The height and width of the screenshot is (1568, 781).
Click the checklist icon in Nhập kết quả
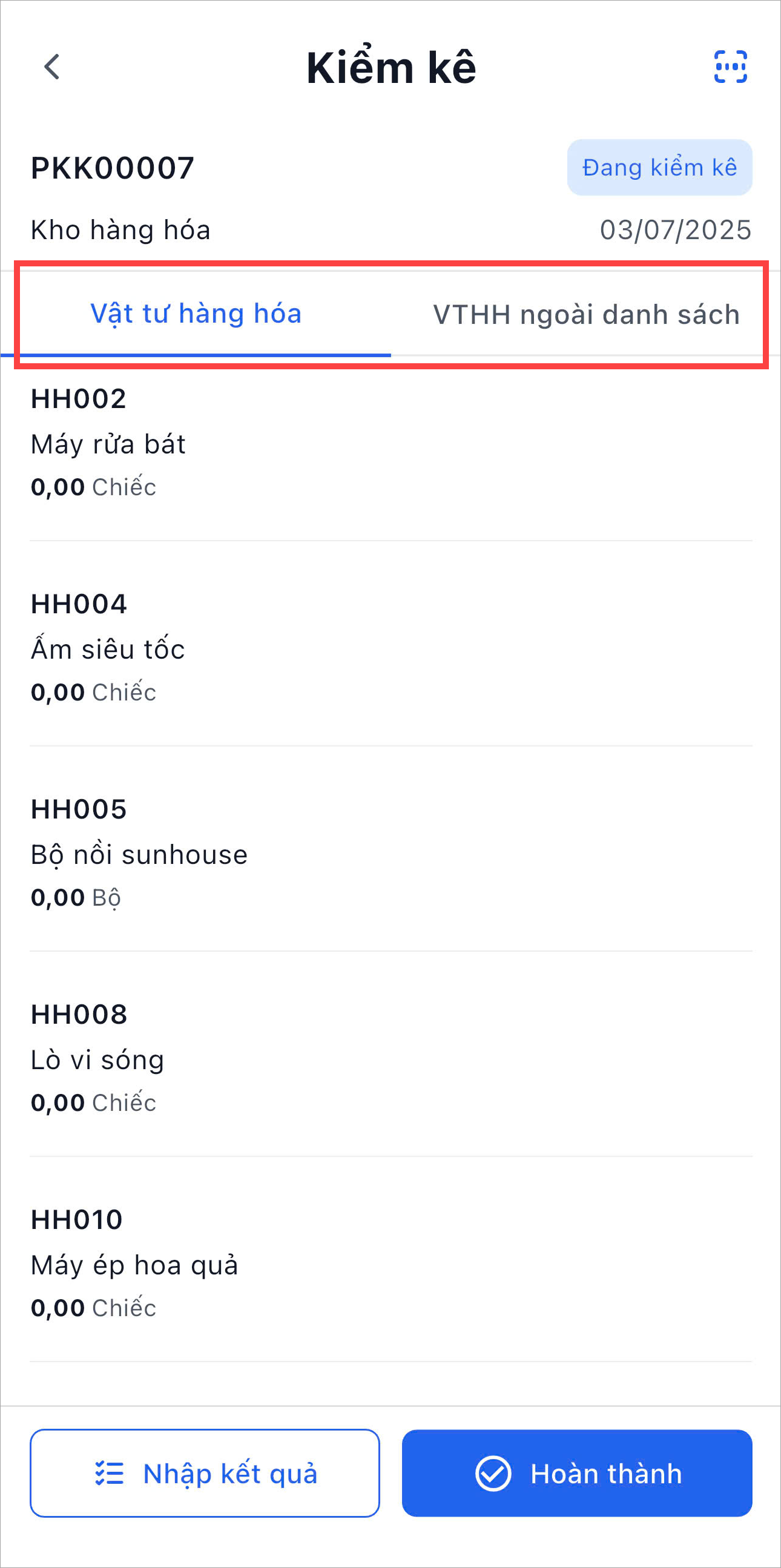click(x=110, y=1474)
